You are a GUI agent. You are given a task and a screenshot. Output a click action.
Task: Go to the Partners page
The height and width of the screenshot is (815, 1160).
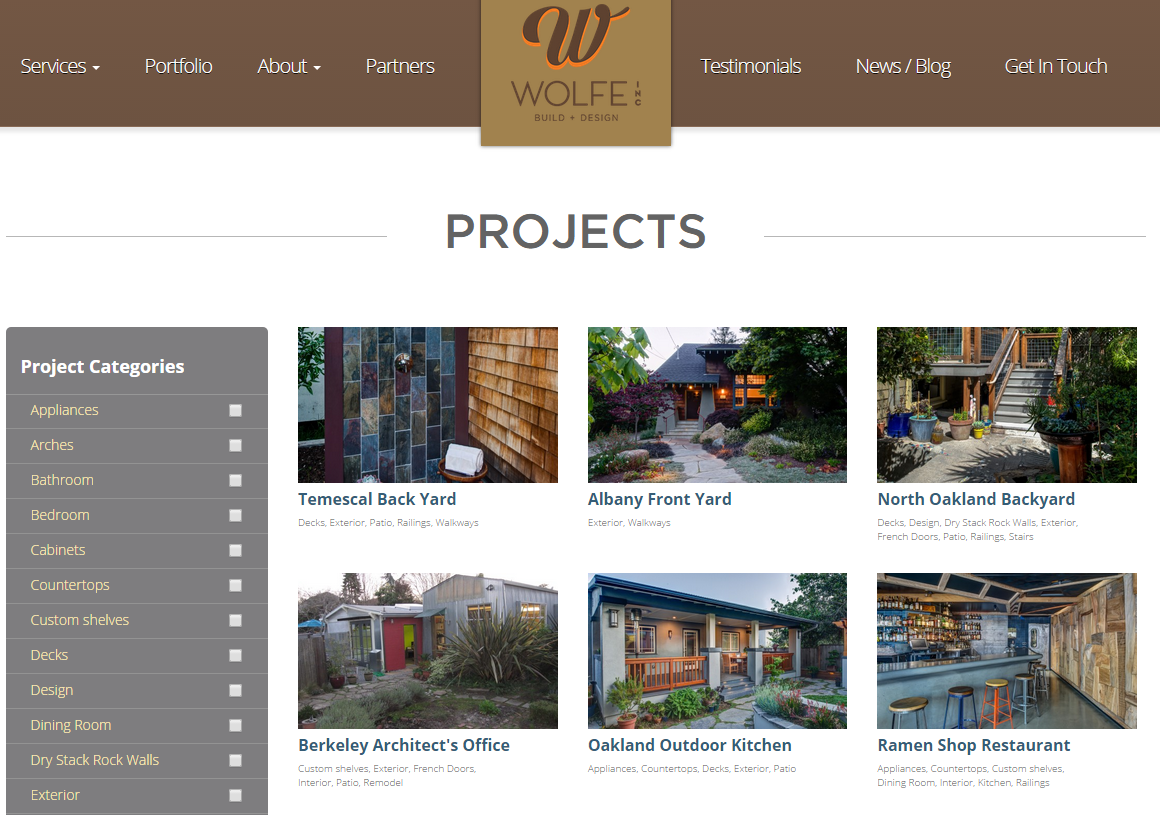tap(399, 66)
